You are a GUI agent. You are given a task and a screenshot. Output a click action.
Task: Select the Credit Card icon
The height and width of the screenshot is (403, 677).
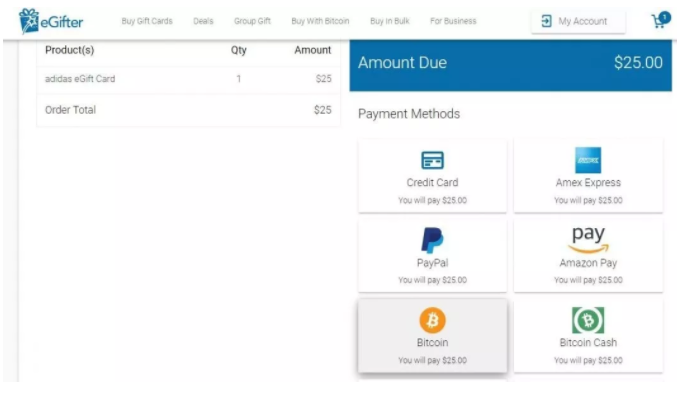coord(432,160)
